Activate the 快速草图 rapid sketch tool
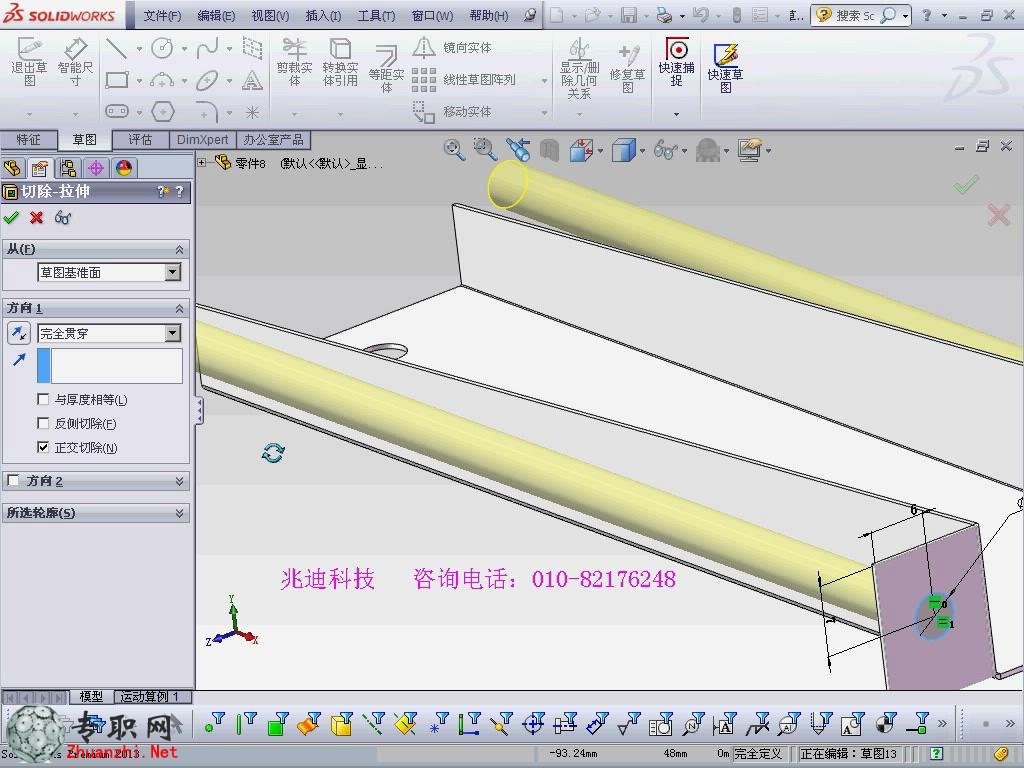This screenshot has height=768, width=1024. pos(726,69)
